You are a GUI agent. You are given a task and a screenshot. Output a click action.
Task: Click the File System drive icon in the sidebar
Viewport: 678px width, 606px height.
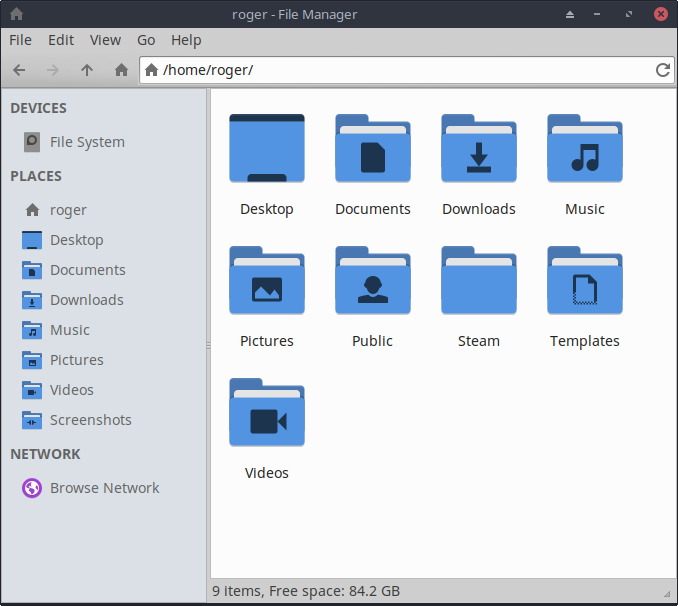pyautogui.click(x=32, y=142)
